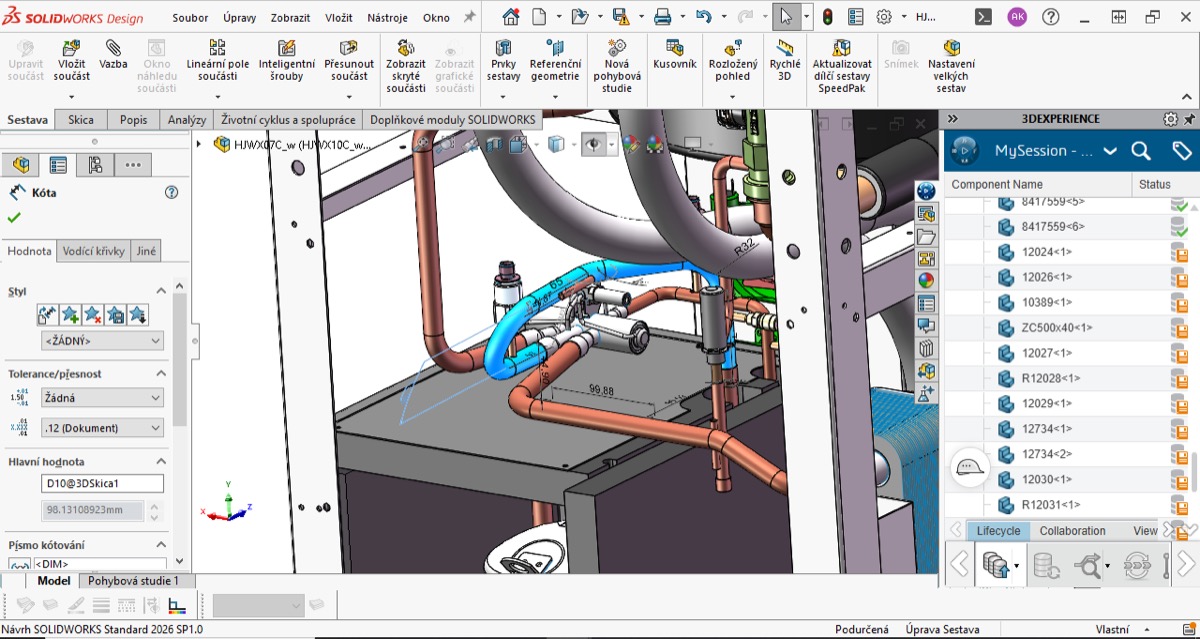Open the Nástroje menu
The height and width of the screenshot is (639, 1200).
[389, 16]
